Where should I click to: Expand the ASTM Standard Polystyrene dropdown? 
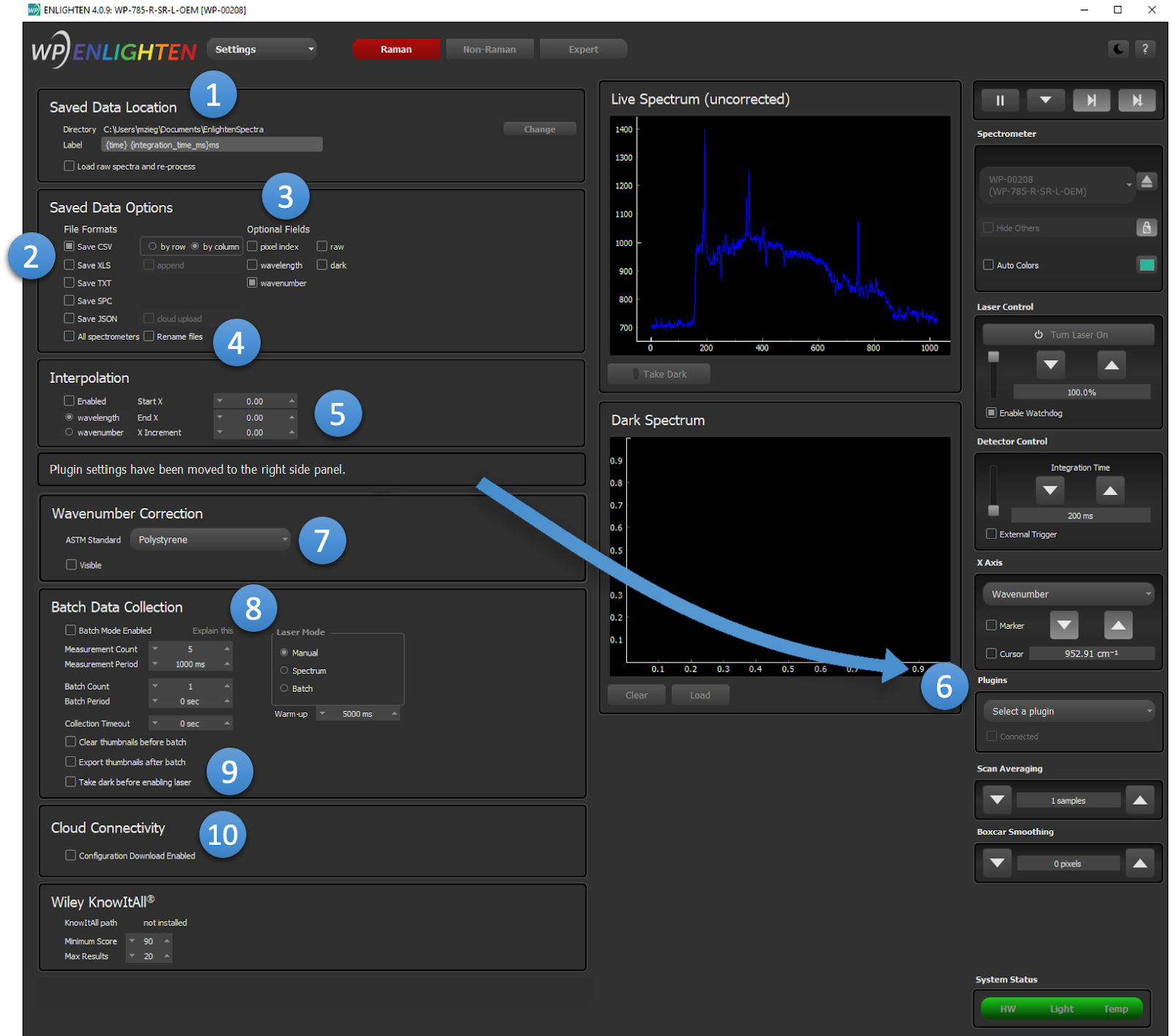(210, 540)
